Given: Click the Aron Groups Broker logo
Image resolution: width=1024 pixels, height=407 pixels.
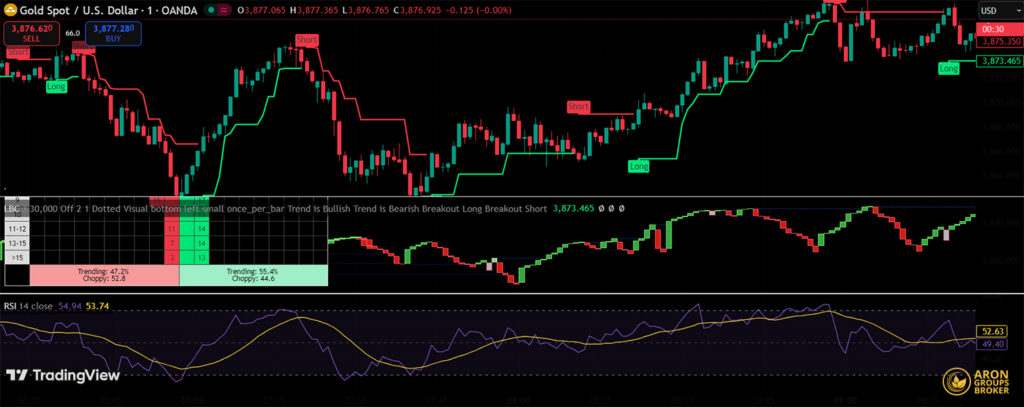Looking at the screenshot, I should (978, 381).
